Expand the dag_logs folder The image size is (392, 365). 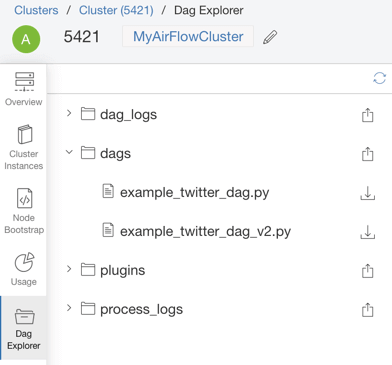click(x=69, y=113)
